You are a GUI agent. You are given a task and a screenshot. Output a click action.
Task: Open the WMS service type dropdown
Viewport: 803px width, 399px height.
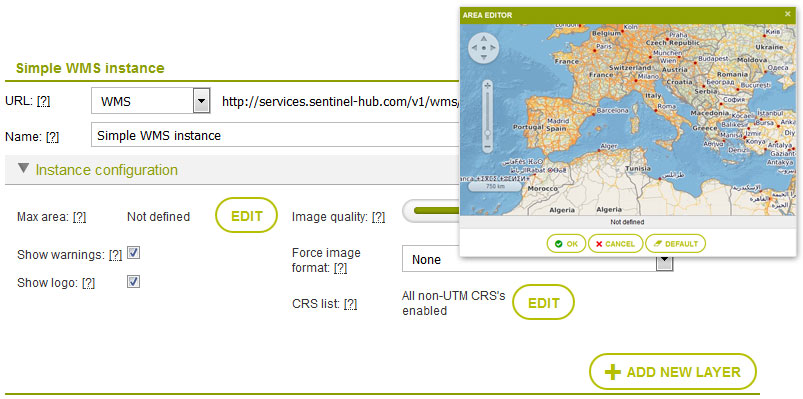201,101
